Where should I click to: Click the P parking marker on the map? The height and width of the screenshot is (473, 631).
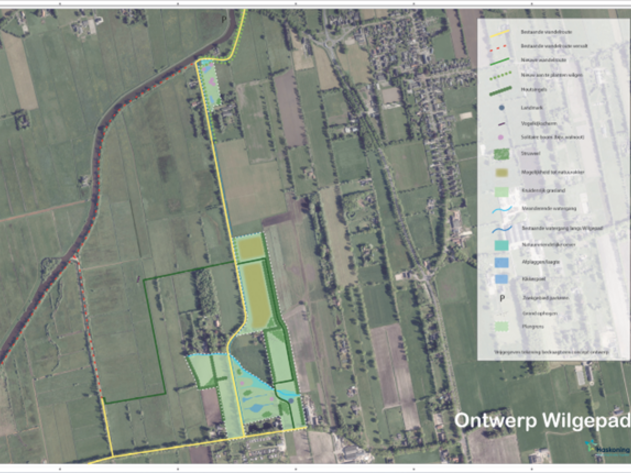[224, 19]
